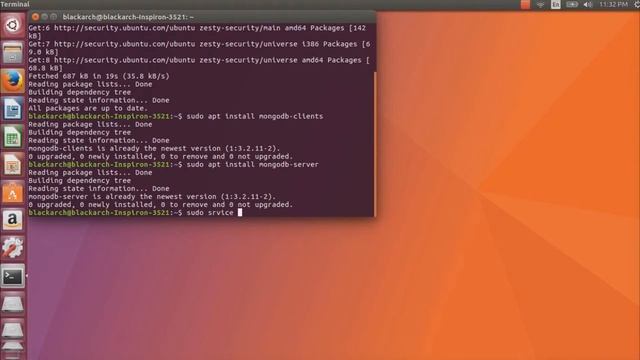Open LibreOffice Writer from launcher
This screenshot has height=360, width=640.
point(13,109)
